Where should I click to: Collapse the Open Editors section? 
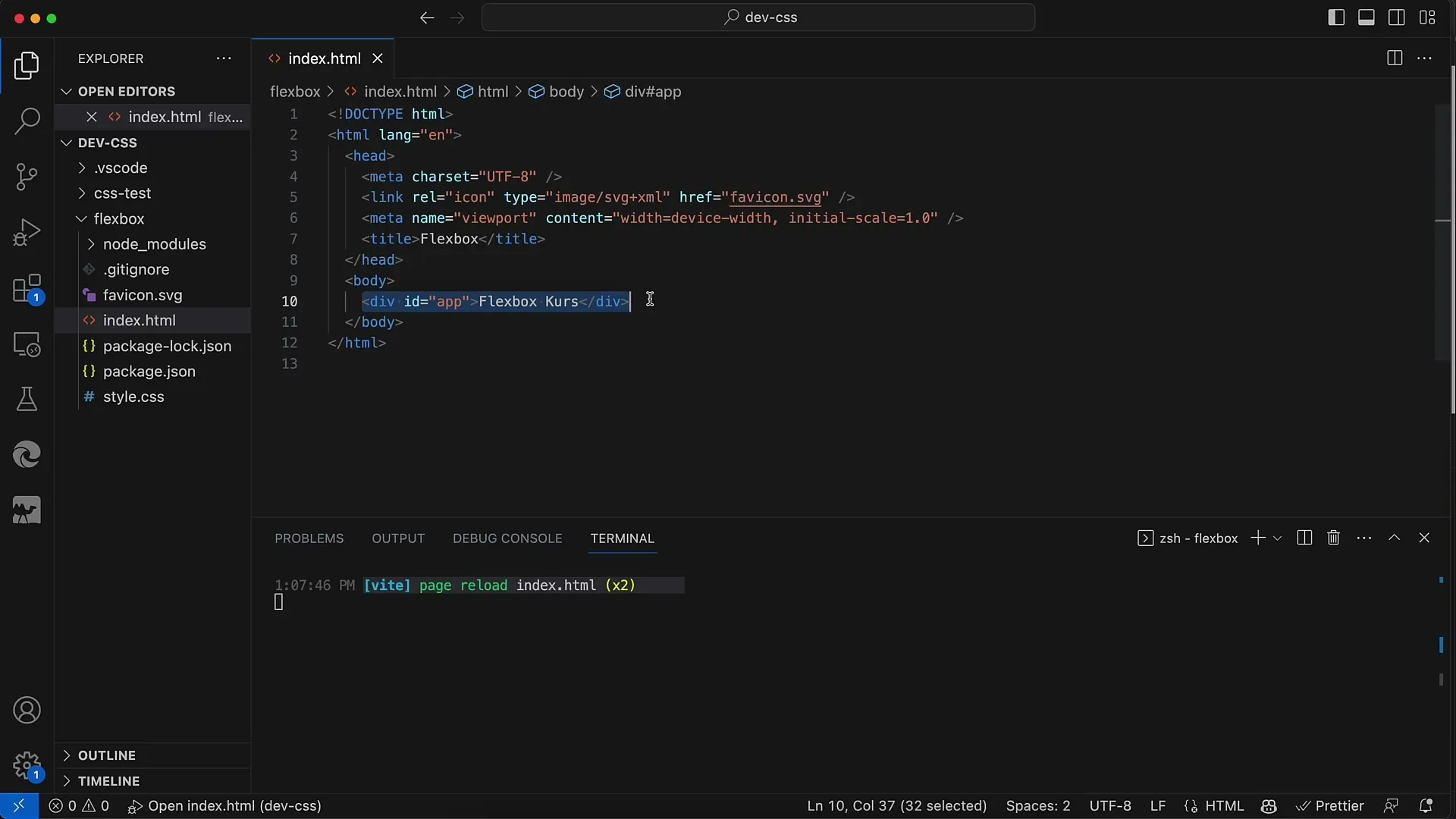(x=152, y=91)
